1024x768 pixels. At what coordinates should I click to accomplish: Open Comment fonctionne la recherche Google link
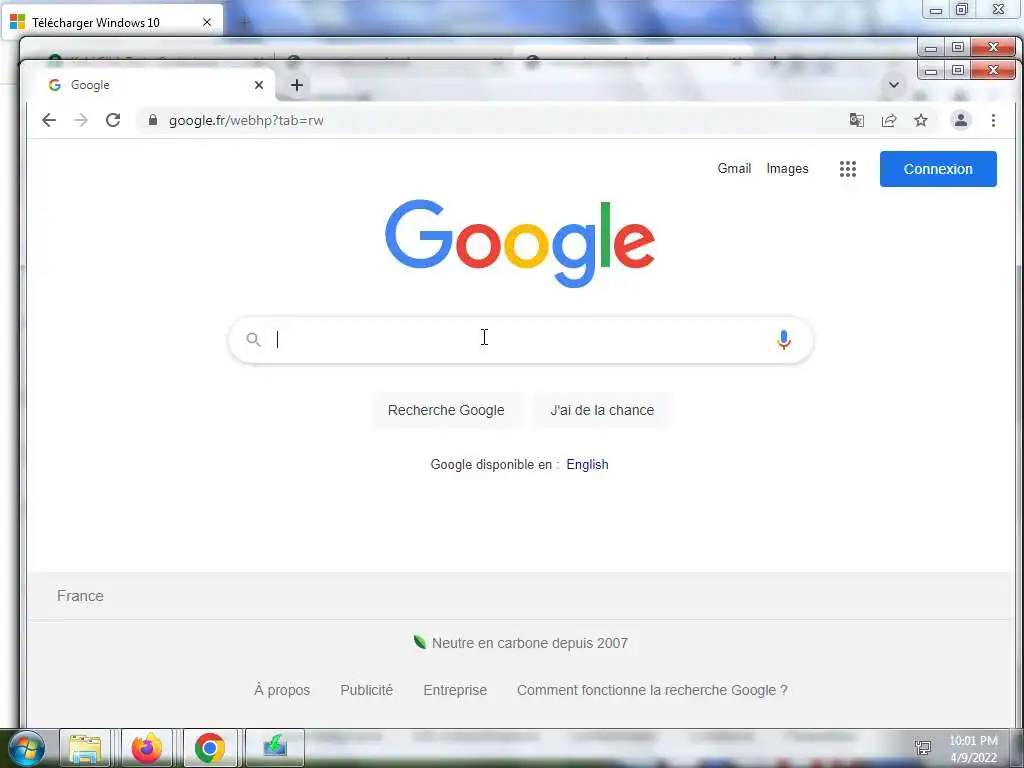click(652, 690)
